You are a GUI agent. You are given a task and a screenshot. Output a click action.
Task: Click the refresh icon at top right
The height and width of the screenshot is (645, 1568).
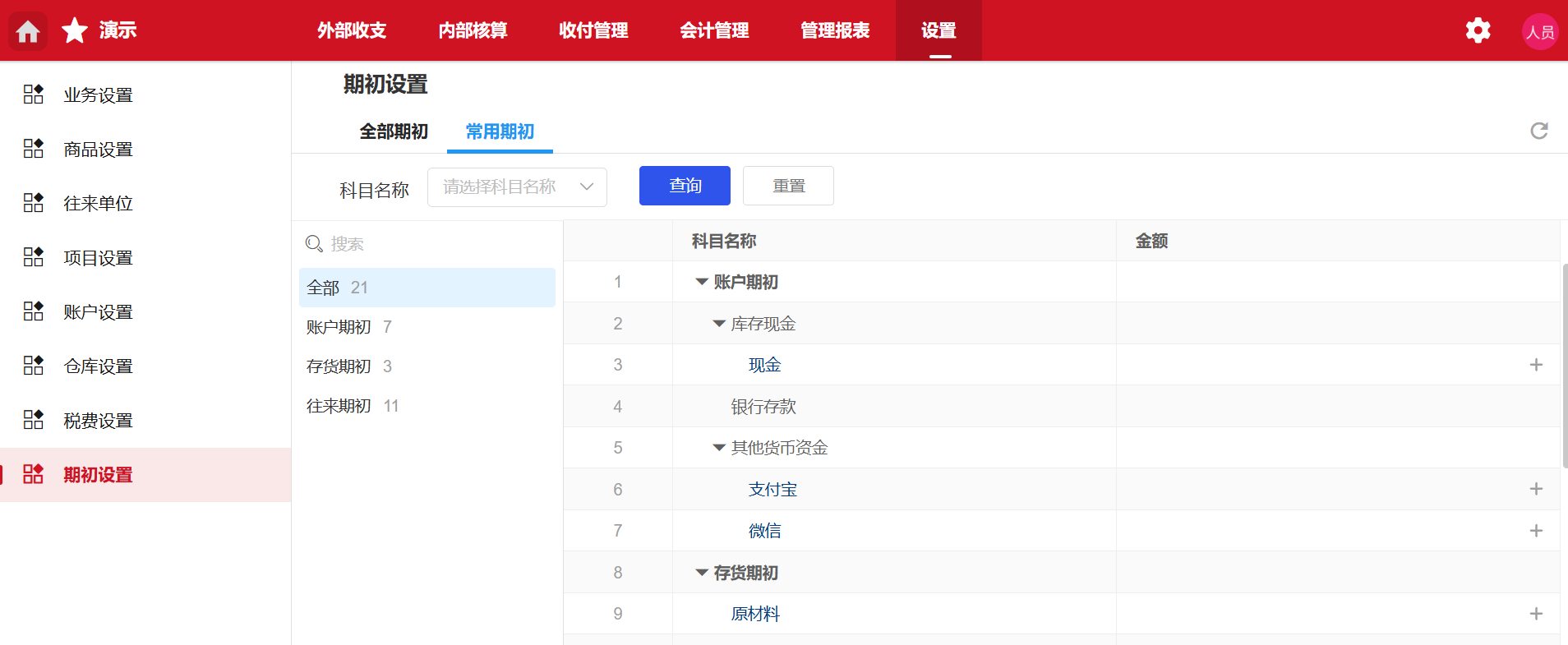coord(1538,131)
